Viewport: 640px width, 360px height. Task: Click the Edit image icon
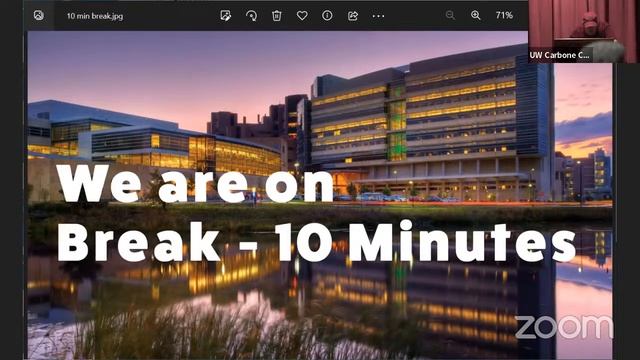(226, 16)
